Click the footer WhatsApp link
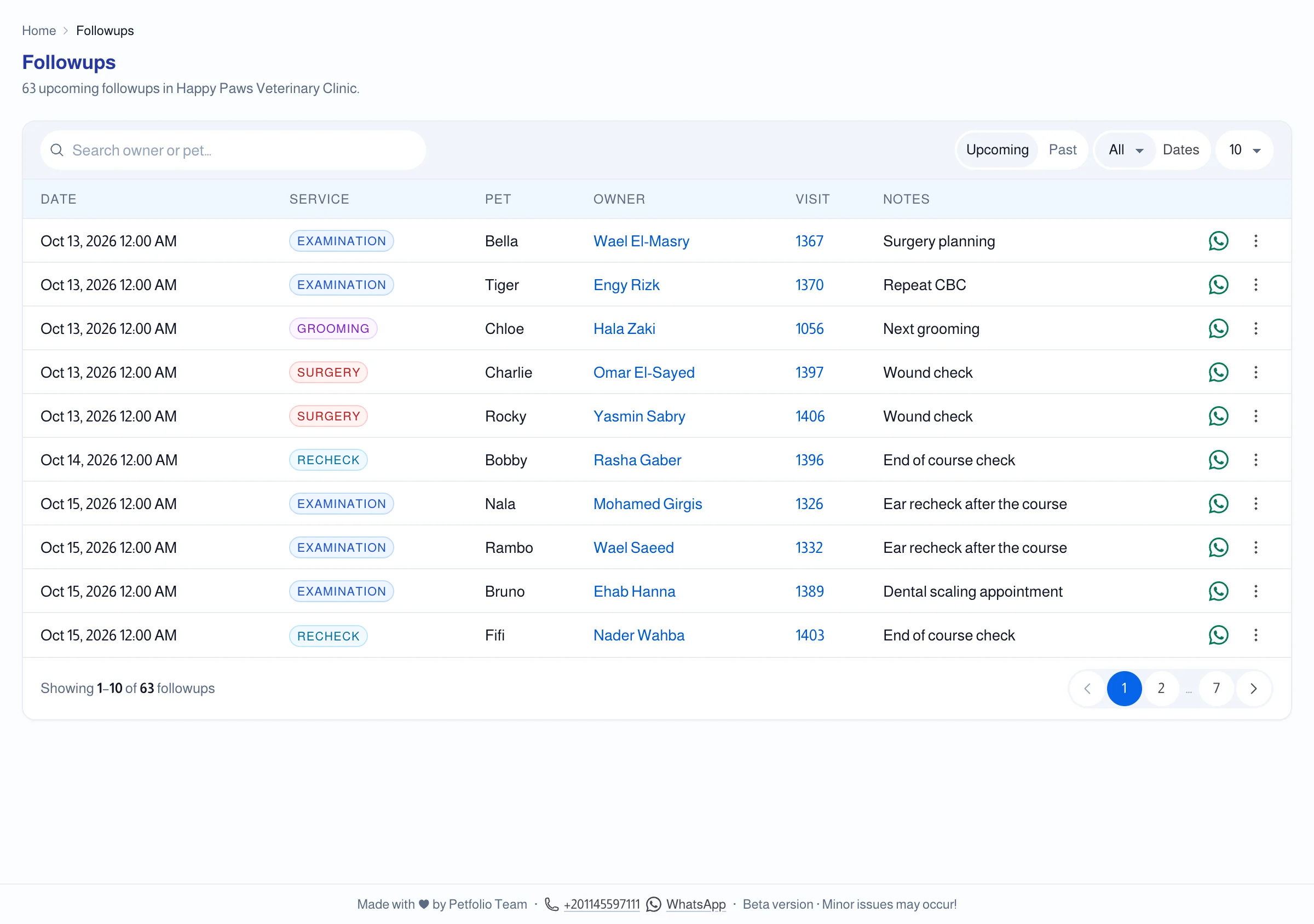This screenshot has width=1314, height=924. [x=695, y=904]
